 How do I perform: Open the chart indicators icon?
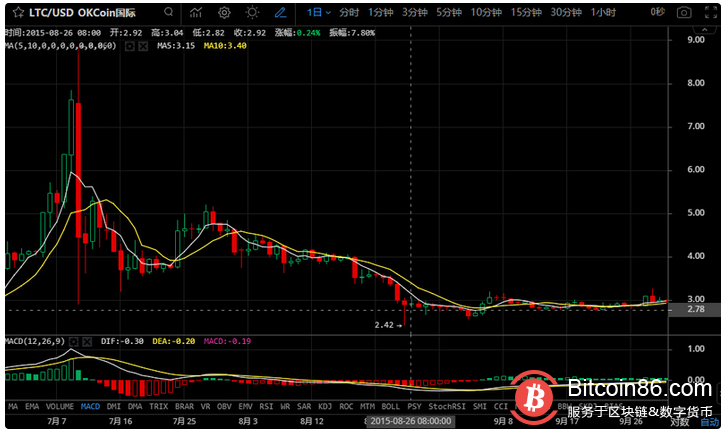[x=196, y=12]
